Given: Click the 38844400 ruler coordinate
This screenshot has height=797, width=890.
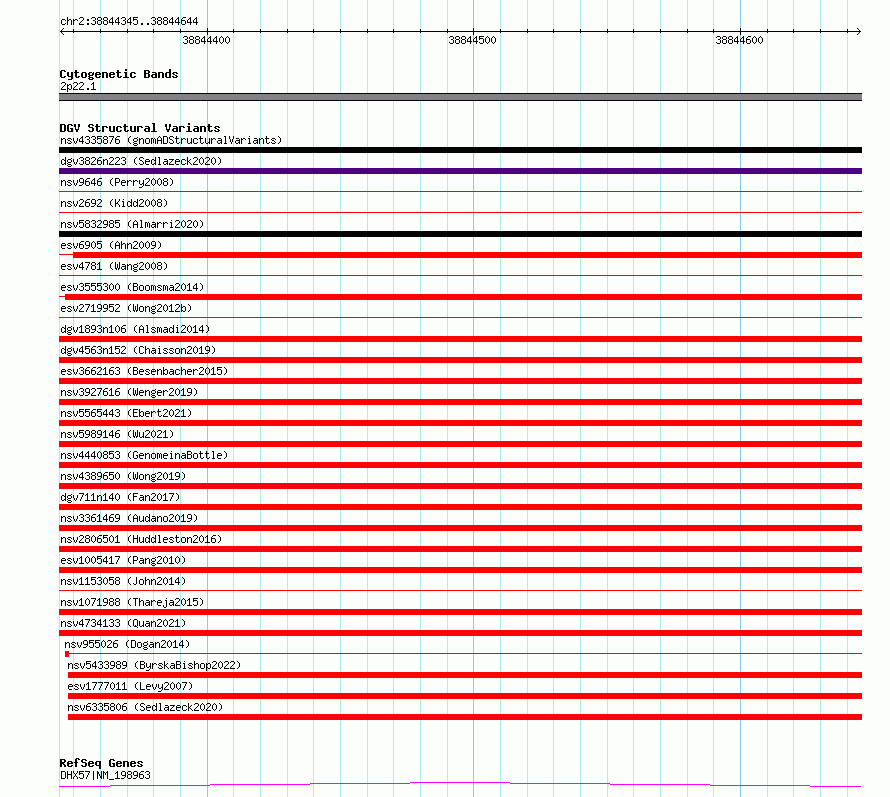Looking at the screenshot, I should (x=206, y=40).
